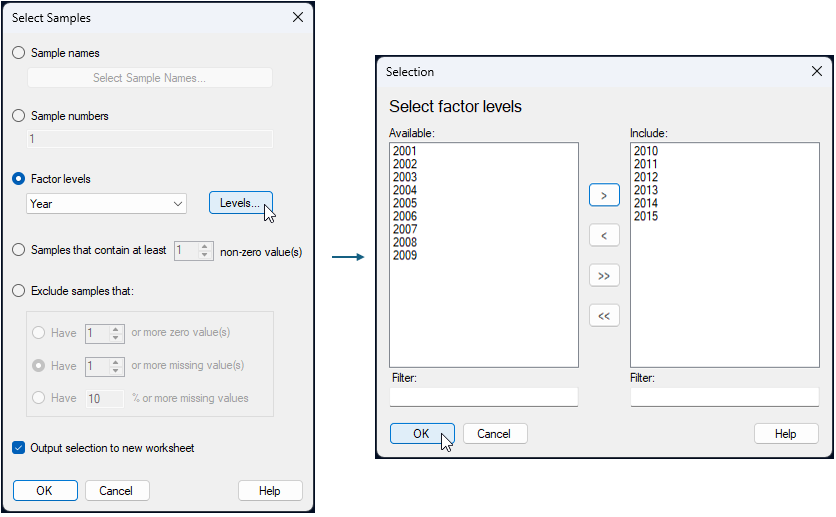Click OK in the Selection dialog
Viewport: 836px width, 517px height.
tap(421, 434)
